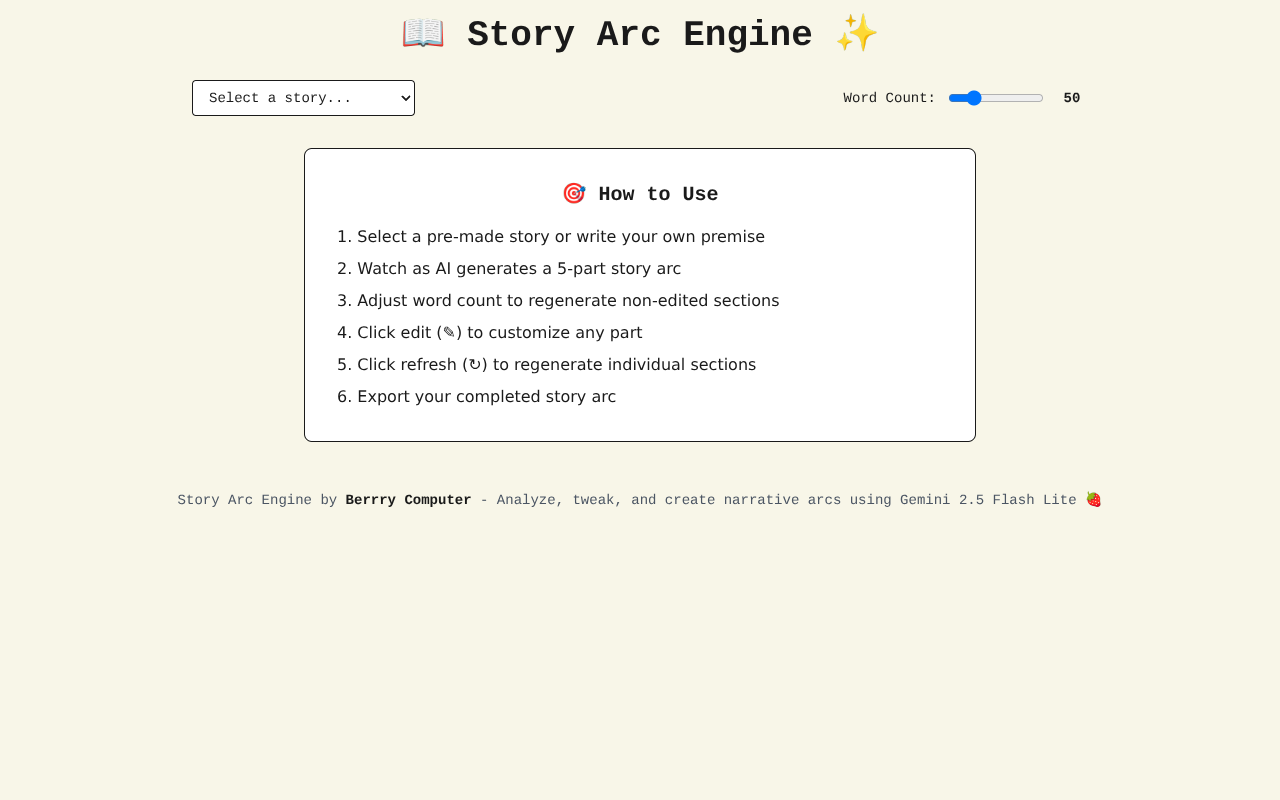Click the Word Count label
This screenshot has height=800, width=1280.
click(x=889, y=97)
